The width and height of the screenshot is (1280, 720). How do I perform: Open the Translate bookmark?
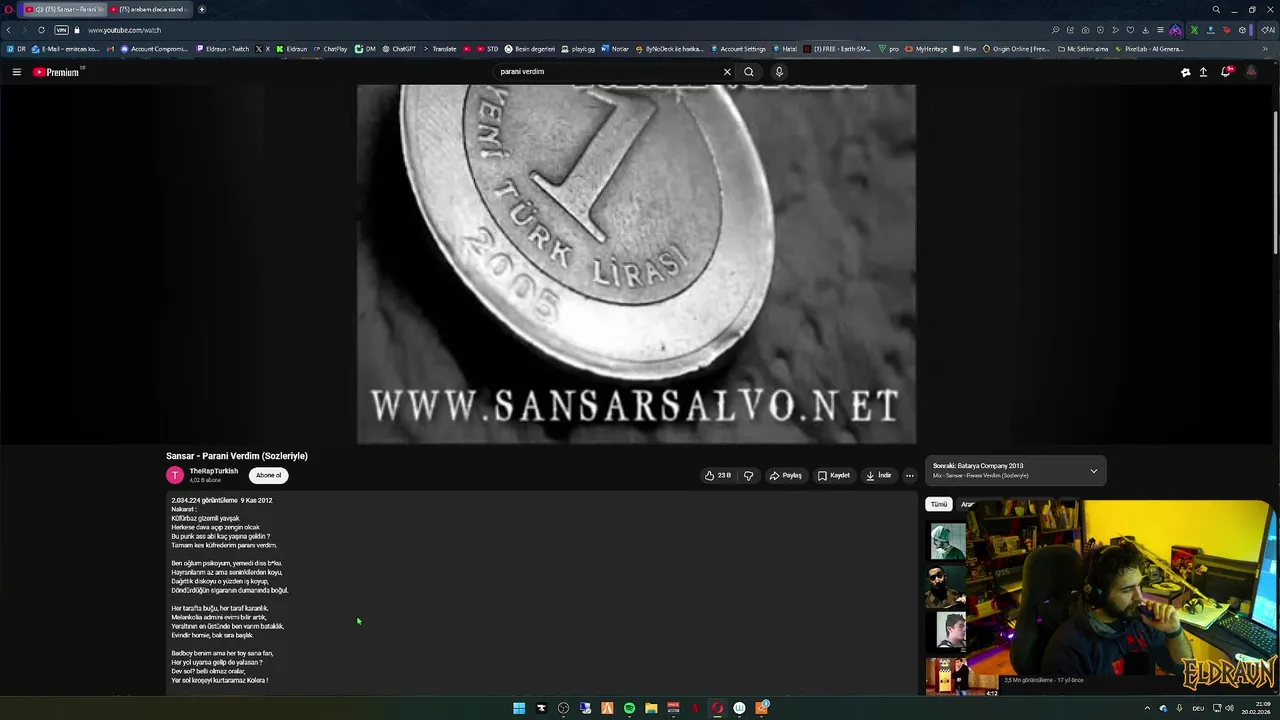(439, 48)
